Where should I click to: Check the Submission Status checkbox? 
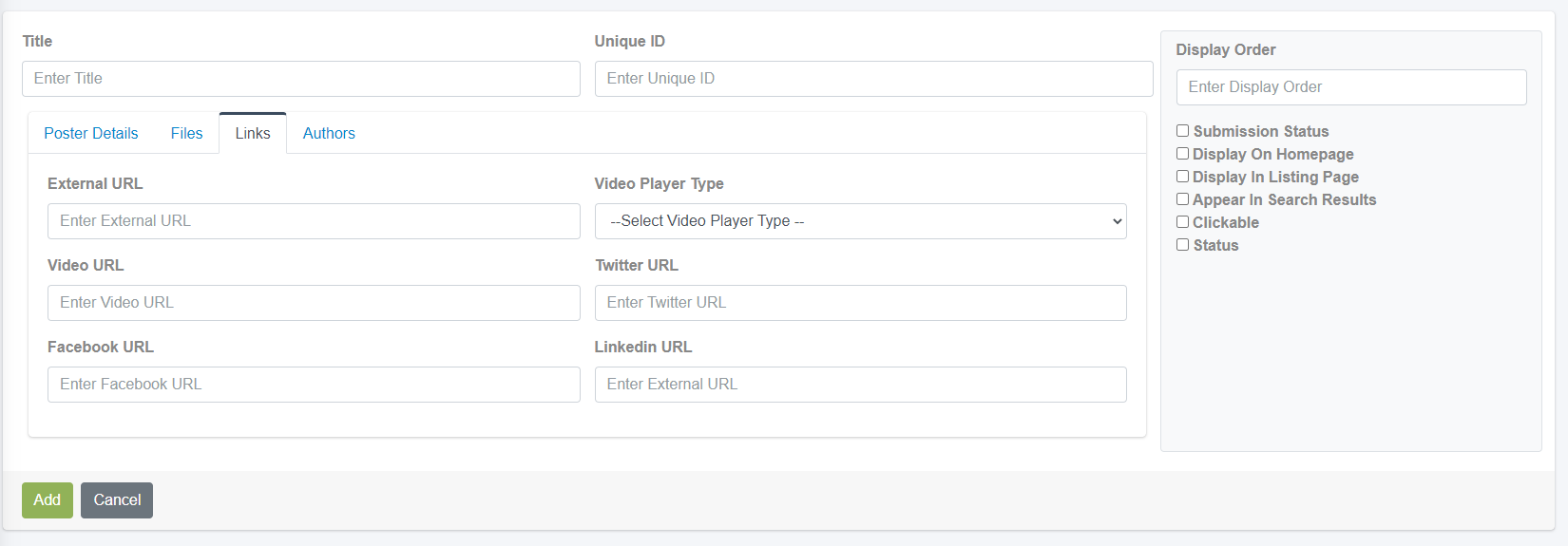(1182, 131)
